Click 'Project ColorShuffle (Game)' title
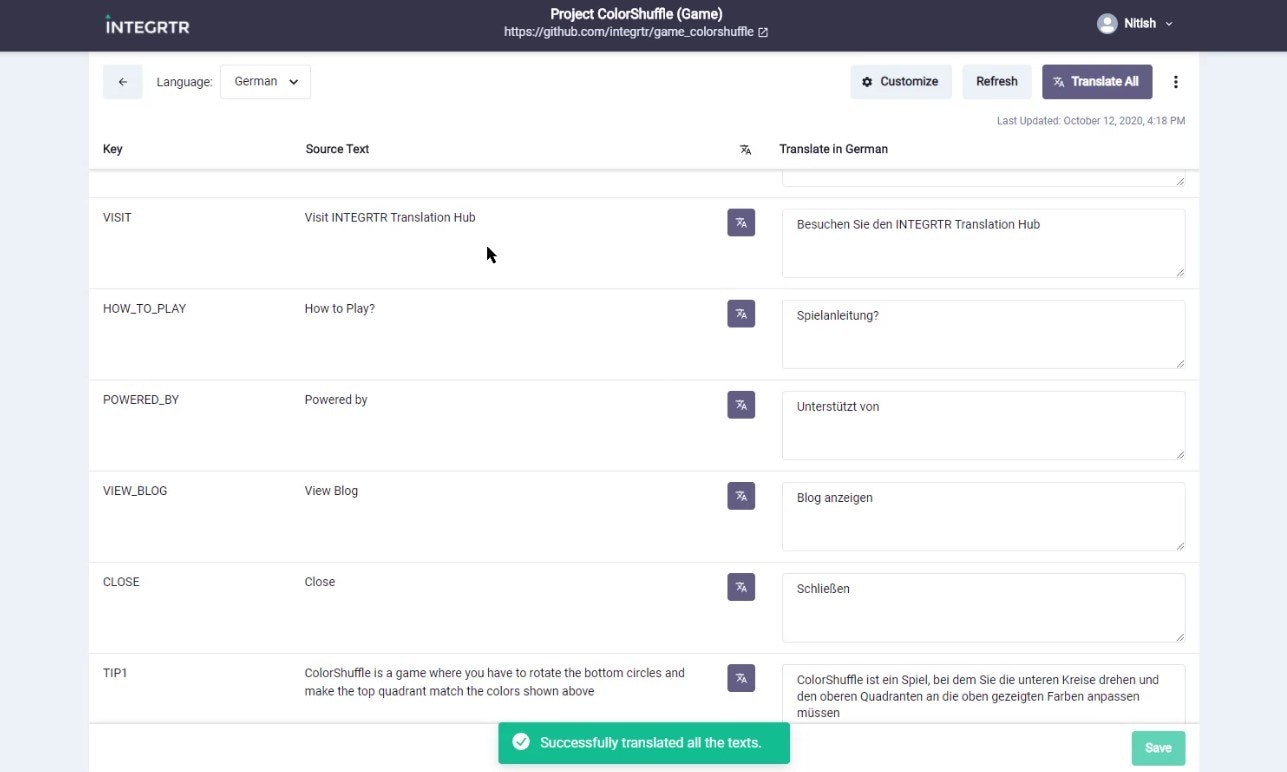 pos(636,14)
